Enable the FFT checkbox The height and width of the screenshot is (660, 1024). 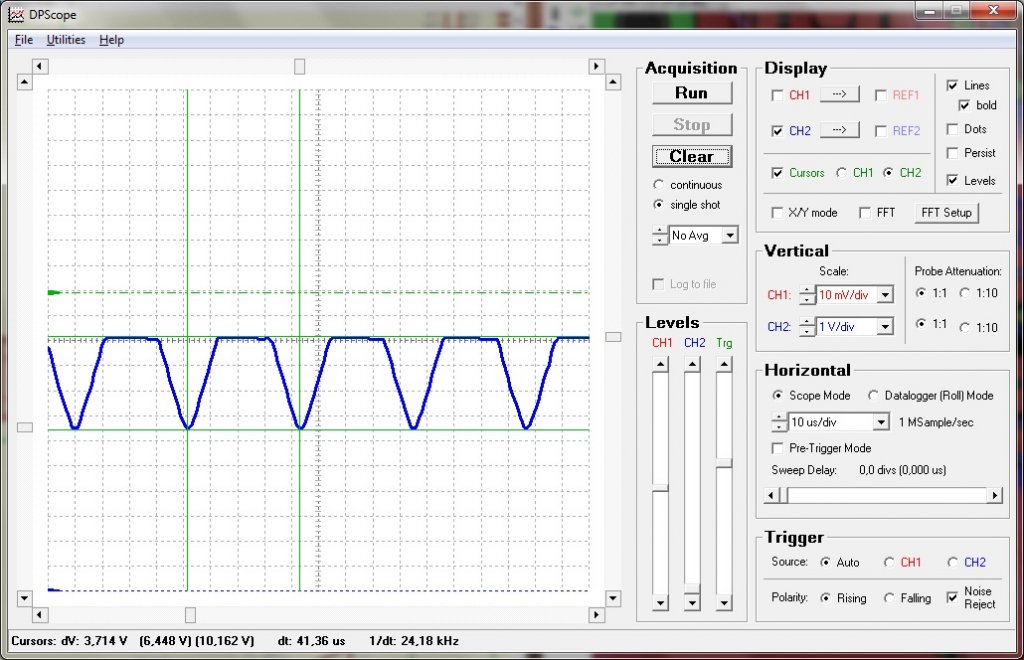(865, 213)
